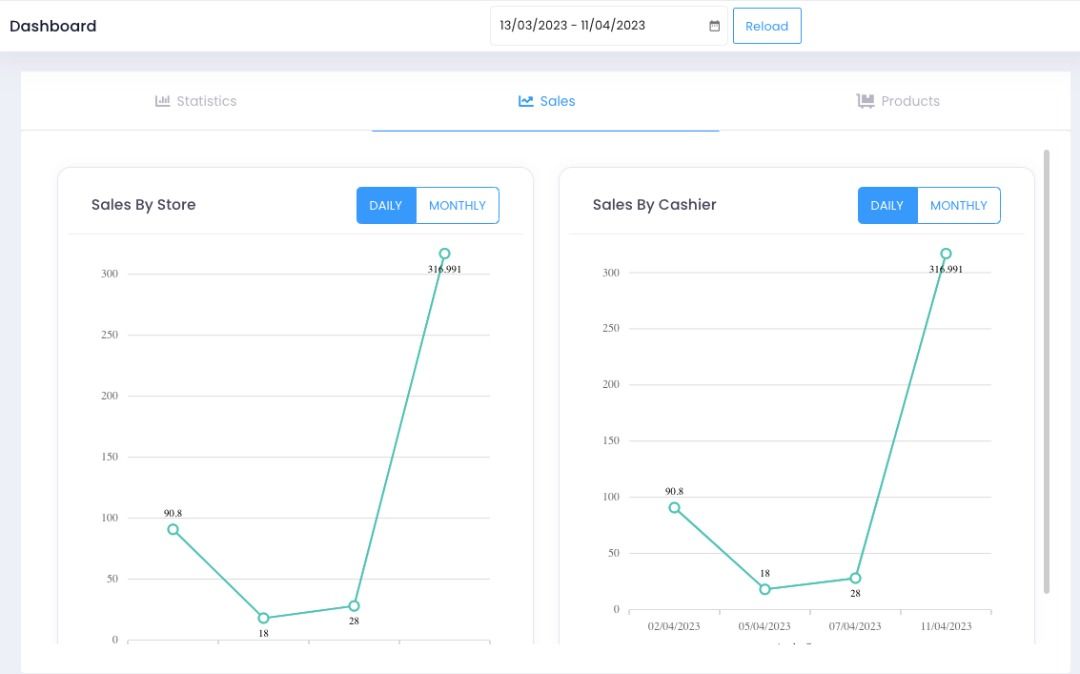Click the 11/04/2023 axis label
Image resolution: width=1080 pixels, height=674 pixels.
pos(946,626)
